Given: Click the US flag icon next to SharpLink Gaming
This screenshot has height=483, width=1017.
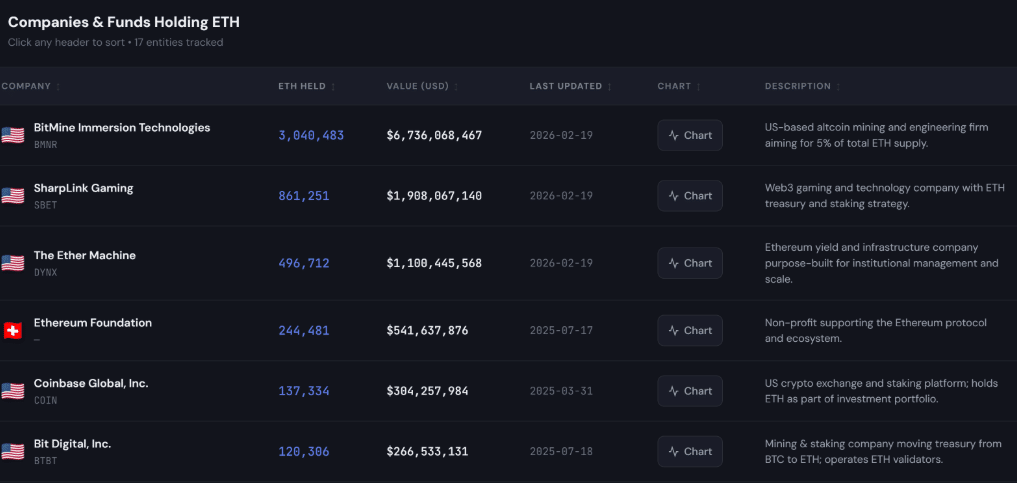Looking at the screenshot, I should point(12,196).
